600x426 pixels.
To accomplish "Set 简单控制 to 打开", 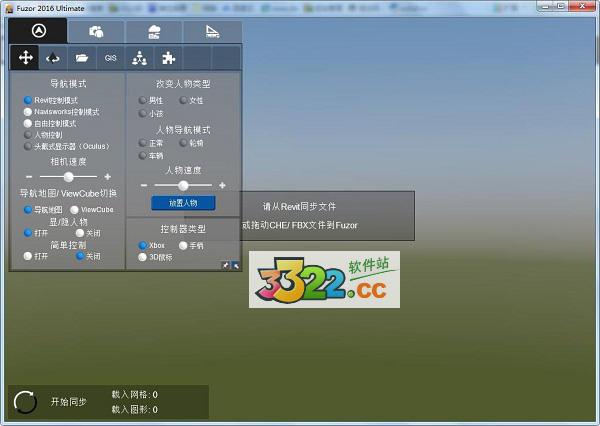I will pos(36,256).
